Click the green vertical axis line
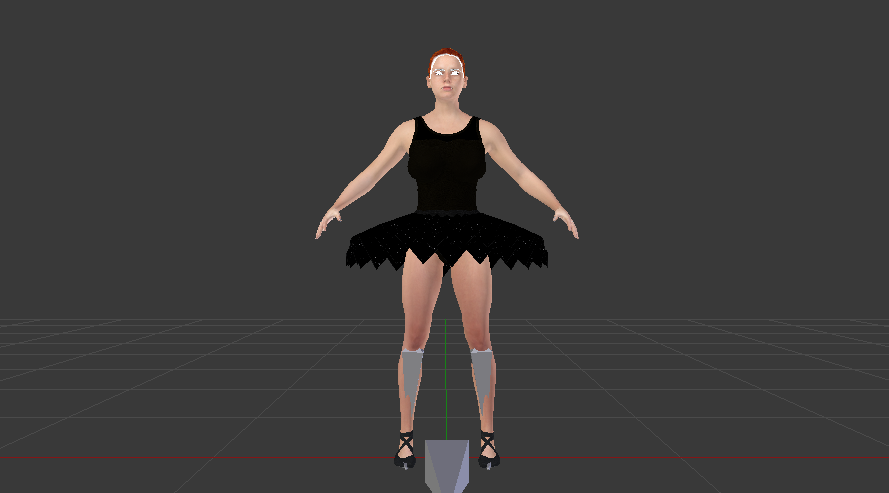This screenshot has width=889, height=493. 446,412
